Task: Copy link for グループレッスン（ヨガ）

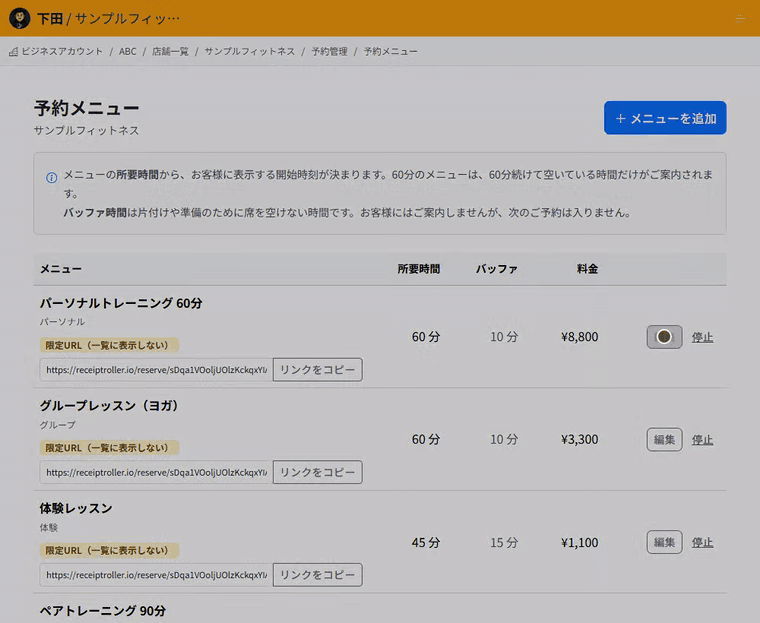Action: click(x=317, y=472)
